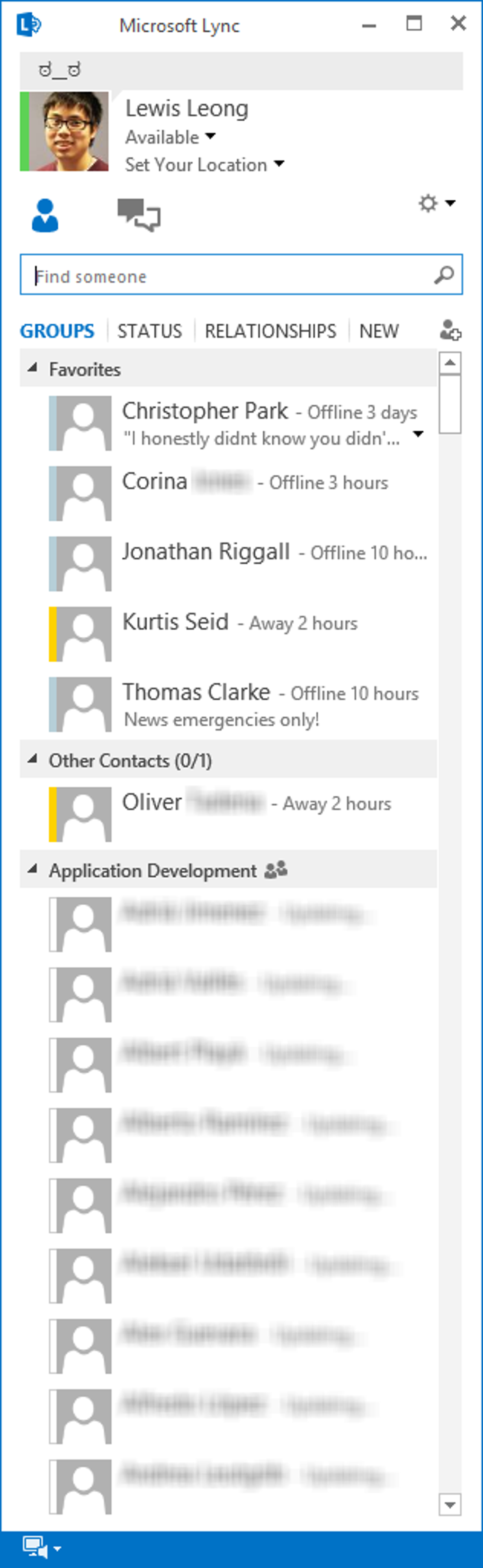Click the search magnifier icon
This screenshot has width=483, height=1568.
click(444, 275)
